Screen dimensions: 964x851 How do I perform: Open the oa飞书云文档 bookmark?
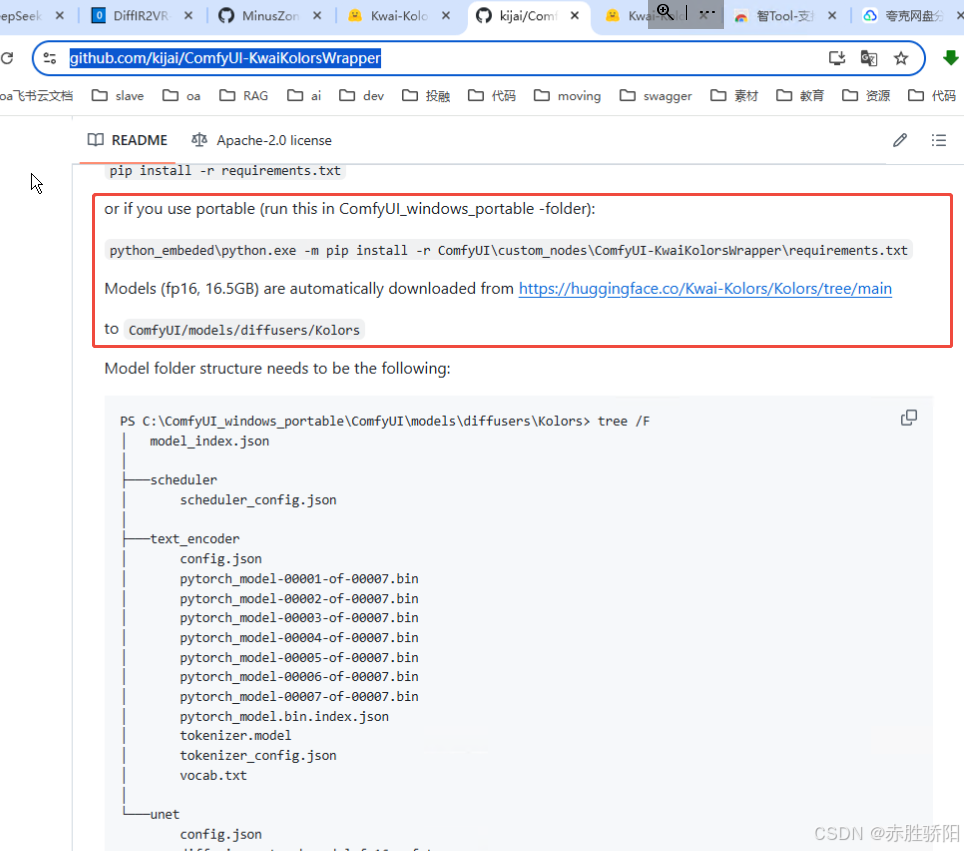[x=36, y=95]
